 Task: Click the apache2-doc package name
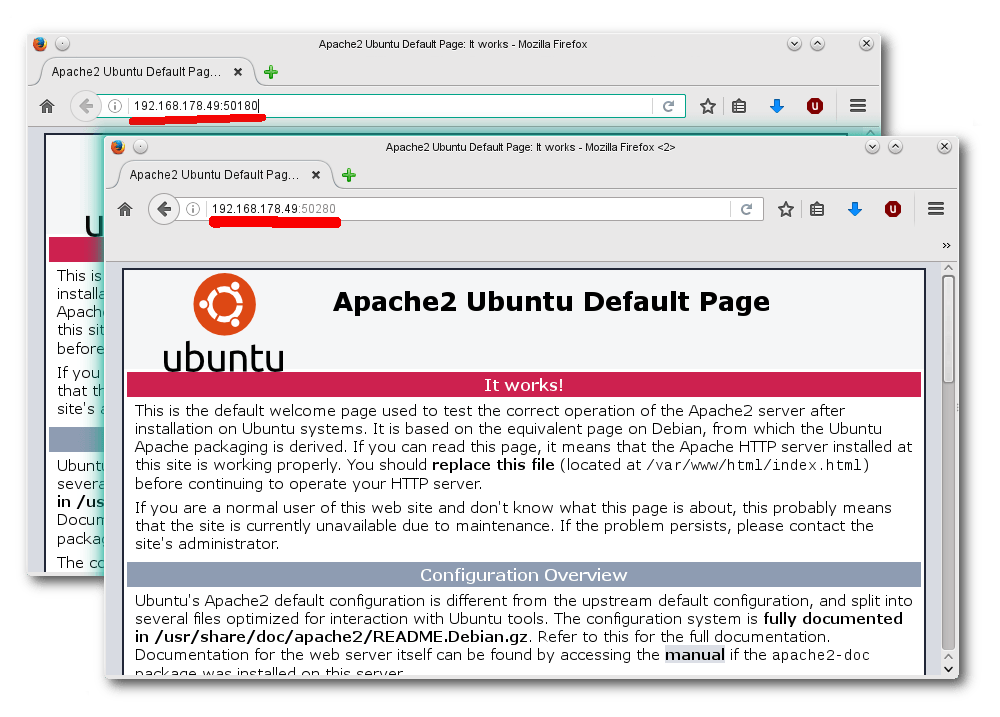click(x=821, y=655)
